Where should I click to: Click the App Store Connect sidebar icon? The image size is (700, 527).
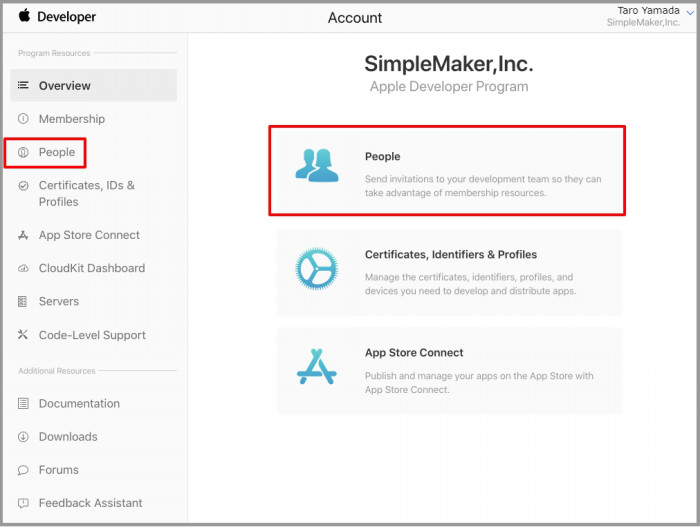tap(23, 235)
